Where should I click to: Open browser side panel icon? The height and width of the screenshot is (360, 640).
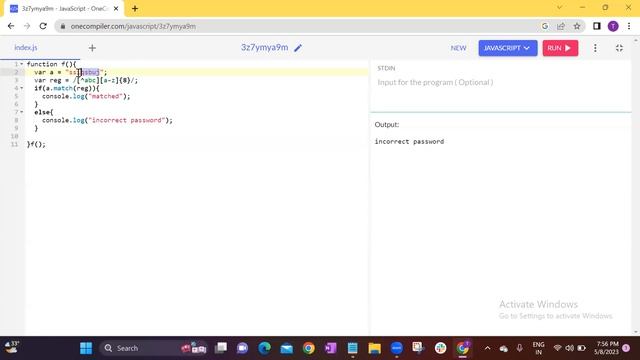pyautogui.click(x=597, y=26)
